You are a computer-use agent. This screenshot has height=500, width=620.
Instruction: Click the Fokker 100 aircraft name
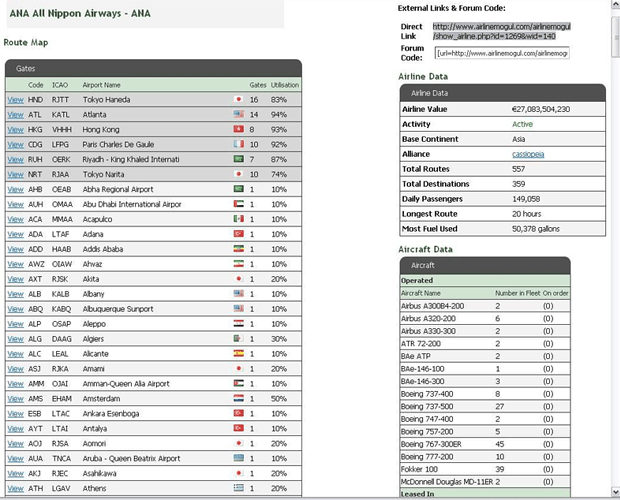click(x=419, y=469)
